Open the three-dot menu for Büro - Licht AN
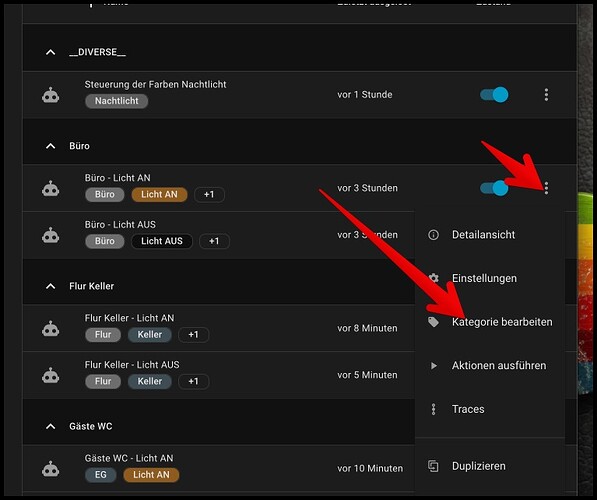The height and width of the screenshot is (500, 597). pos(546,188)
